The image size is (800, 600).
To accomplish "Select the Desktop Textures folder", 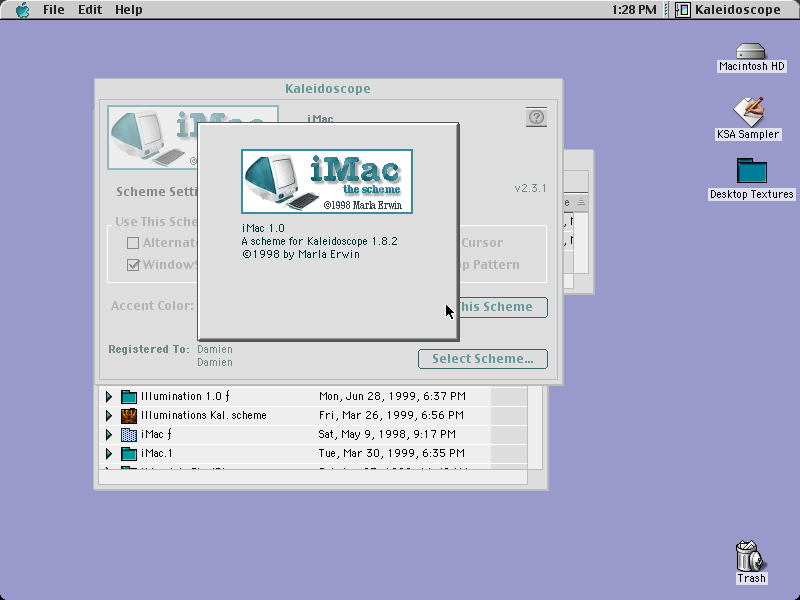I will coord(752,179).
